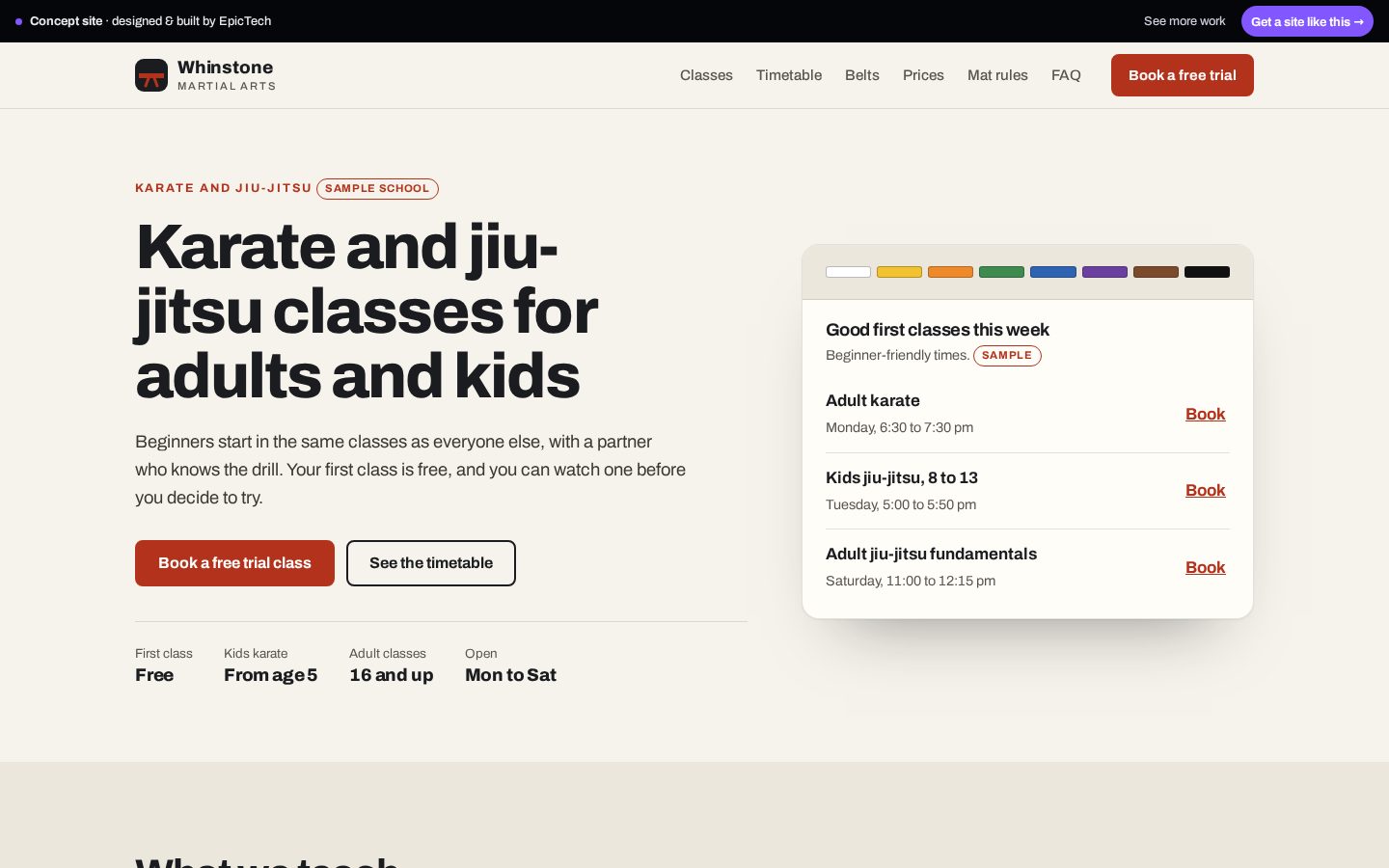
Task: Click the blue belt swatch
Action: pos(1053,272)
